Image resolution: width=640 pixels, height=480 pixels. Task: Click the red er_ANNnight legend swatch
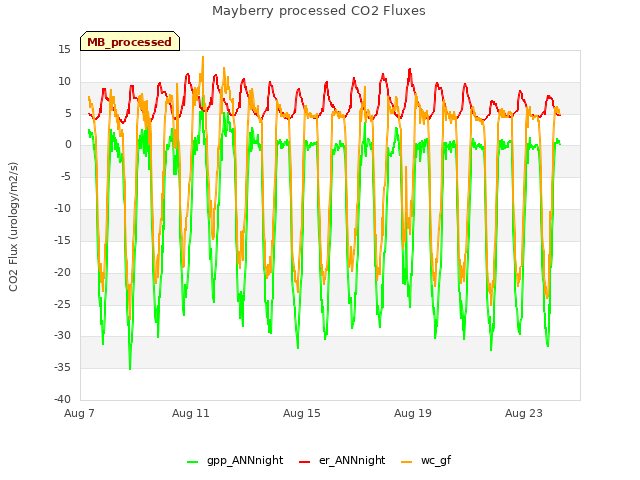304,462
